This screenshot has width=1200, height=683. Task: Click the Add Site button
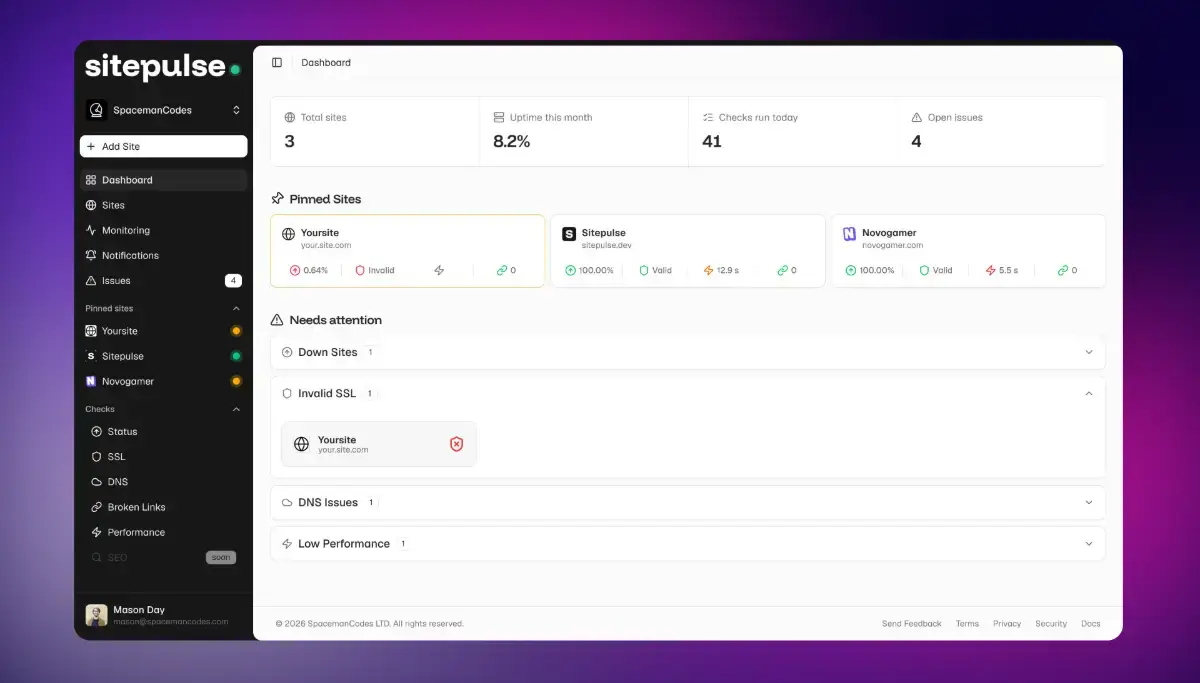[164, 146]
